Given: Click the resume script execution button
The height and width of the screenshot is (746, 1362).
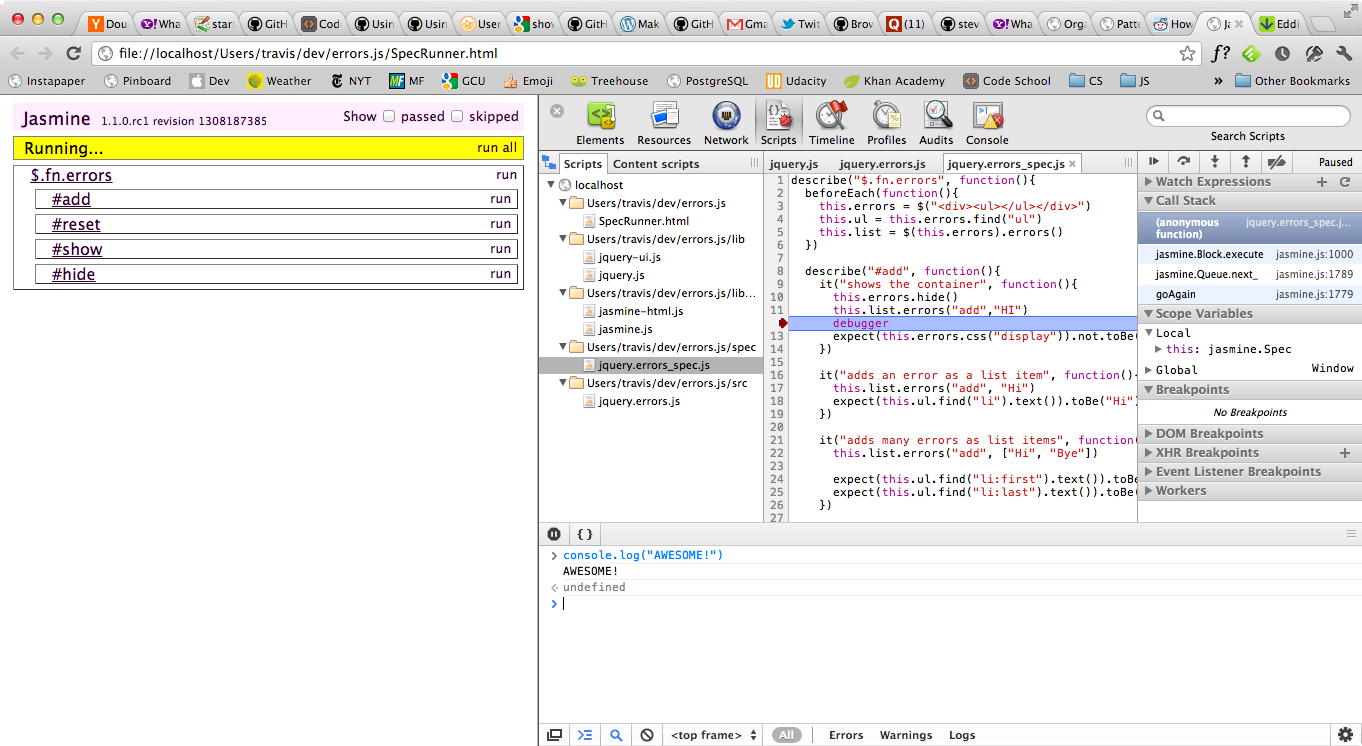Looking at the screenshot, I should point(1154,161).
